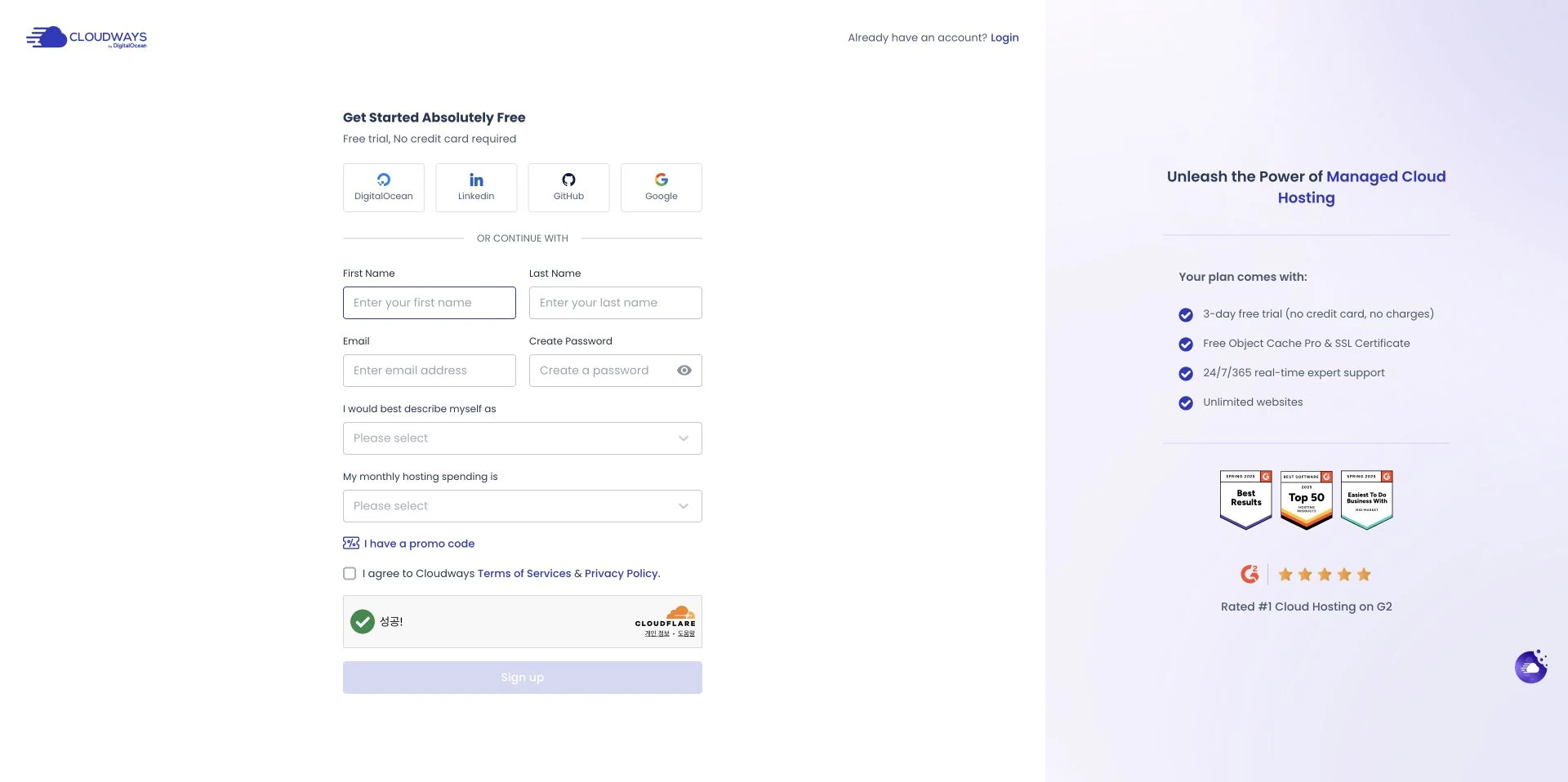
Task: Focus the First Name input field
Action: [430, 303]
